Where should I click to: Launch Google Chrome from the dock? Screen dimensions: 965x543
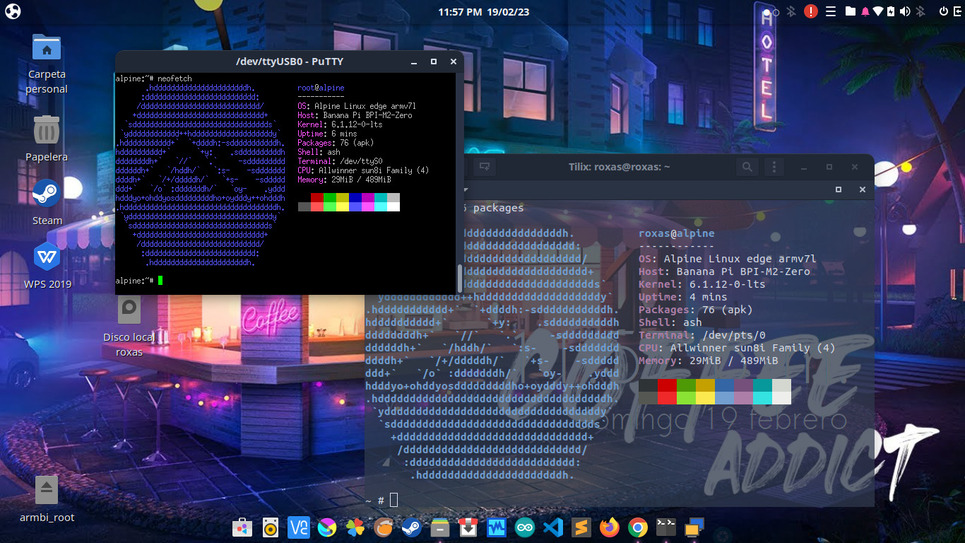pyautogui.click(x=638, y=528)
